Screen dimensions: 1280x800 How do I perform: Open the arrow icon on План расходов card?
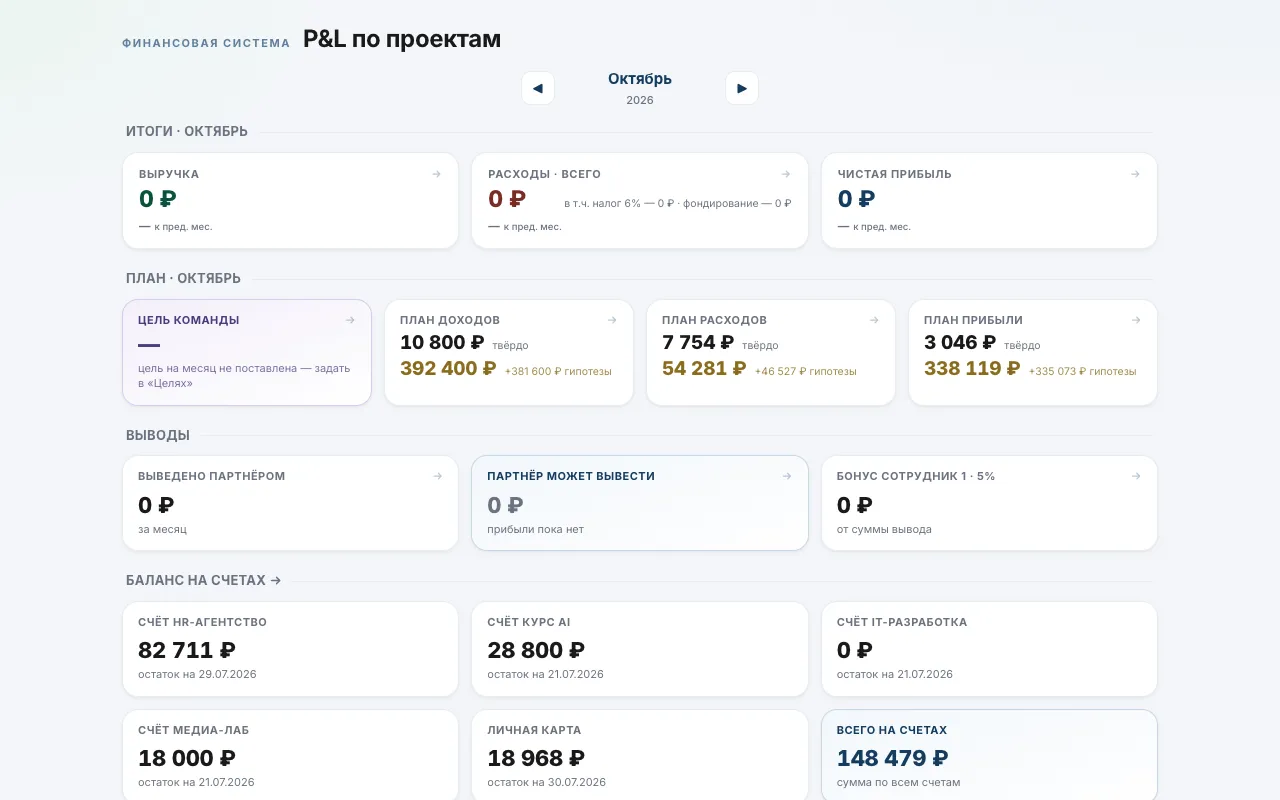point(874,320)
